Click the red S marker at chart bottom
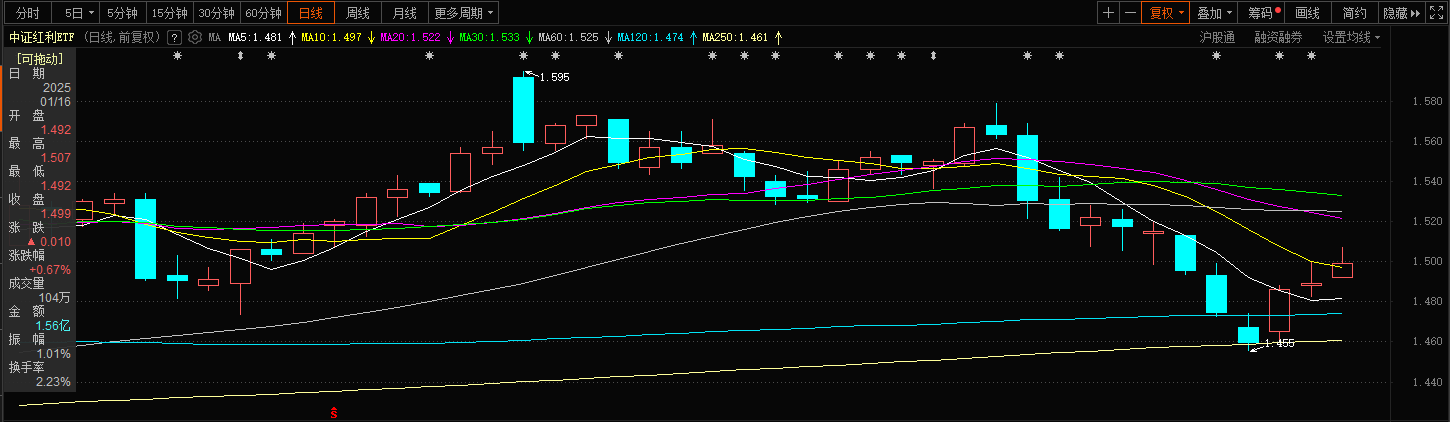The width and height of the screenshot is (1450, 422). [x=334, y=412]
